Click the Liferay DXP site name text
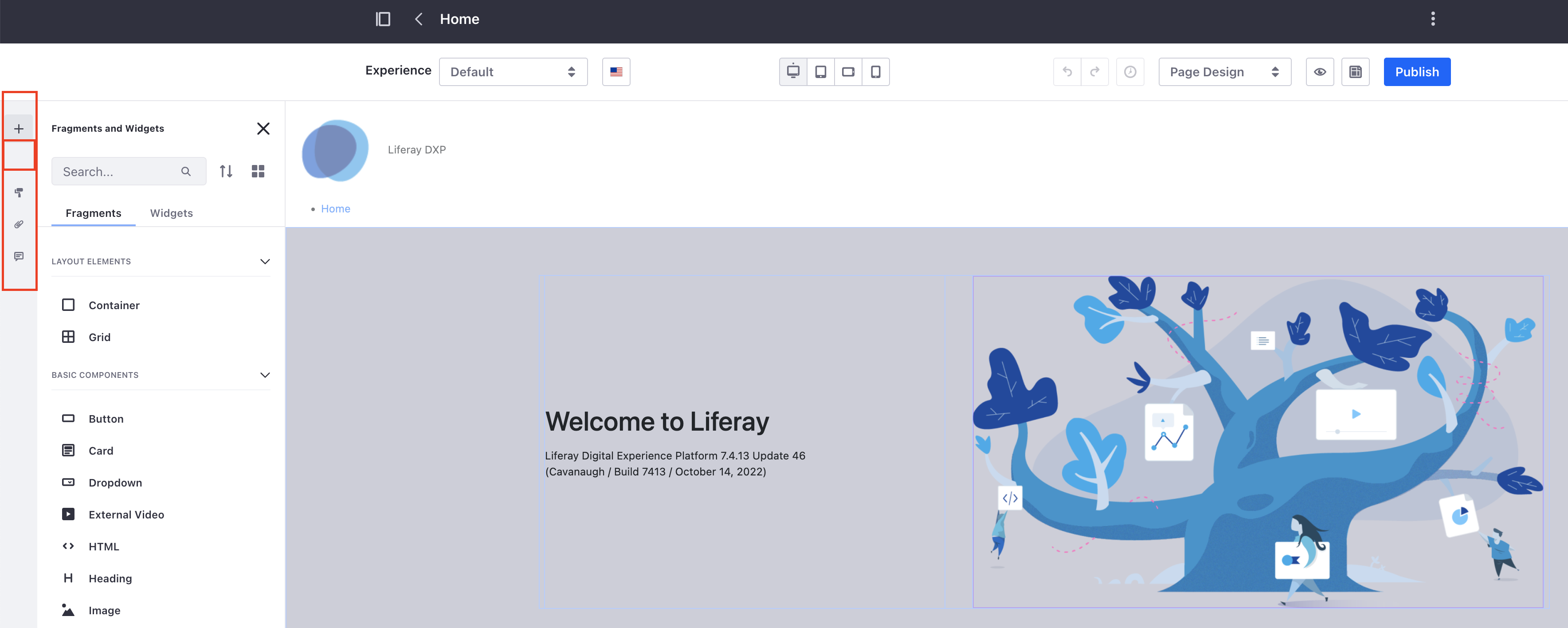The height and width of the screenshot is (628, 1568). [x=416, y=150]
